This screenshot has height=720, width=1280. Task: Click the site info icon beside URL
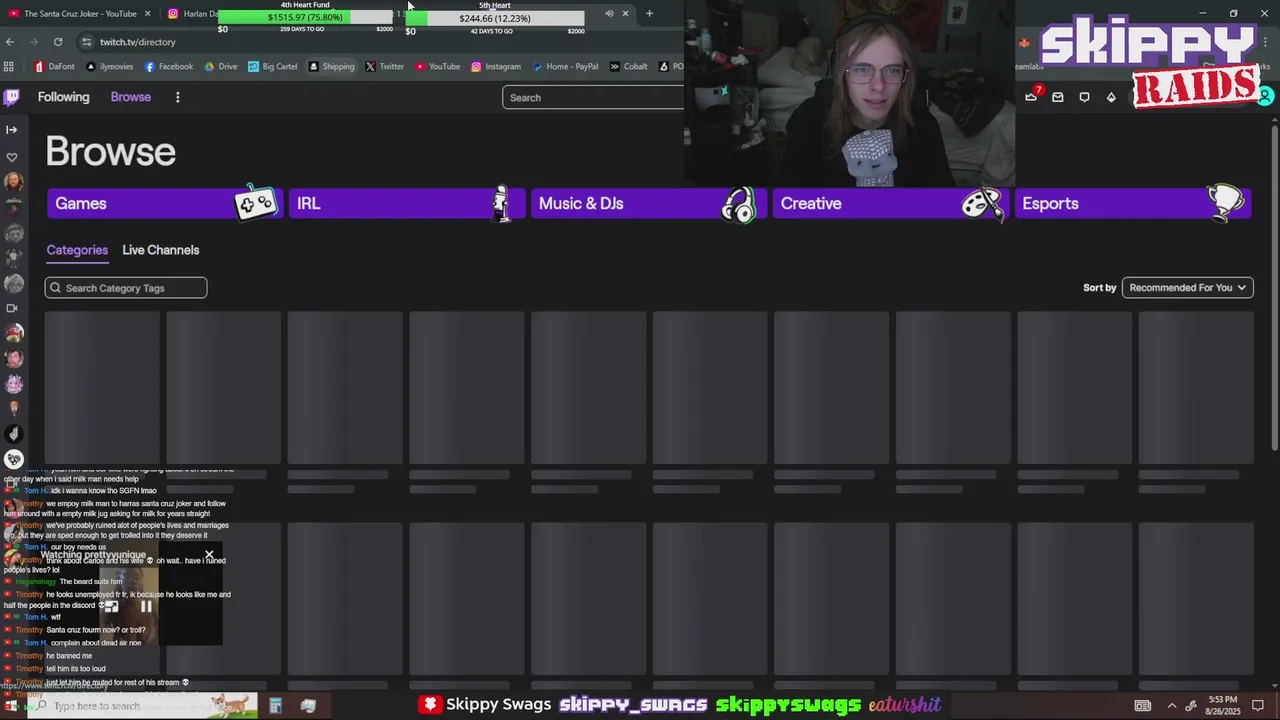click(86, 41)
